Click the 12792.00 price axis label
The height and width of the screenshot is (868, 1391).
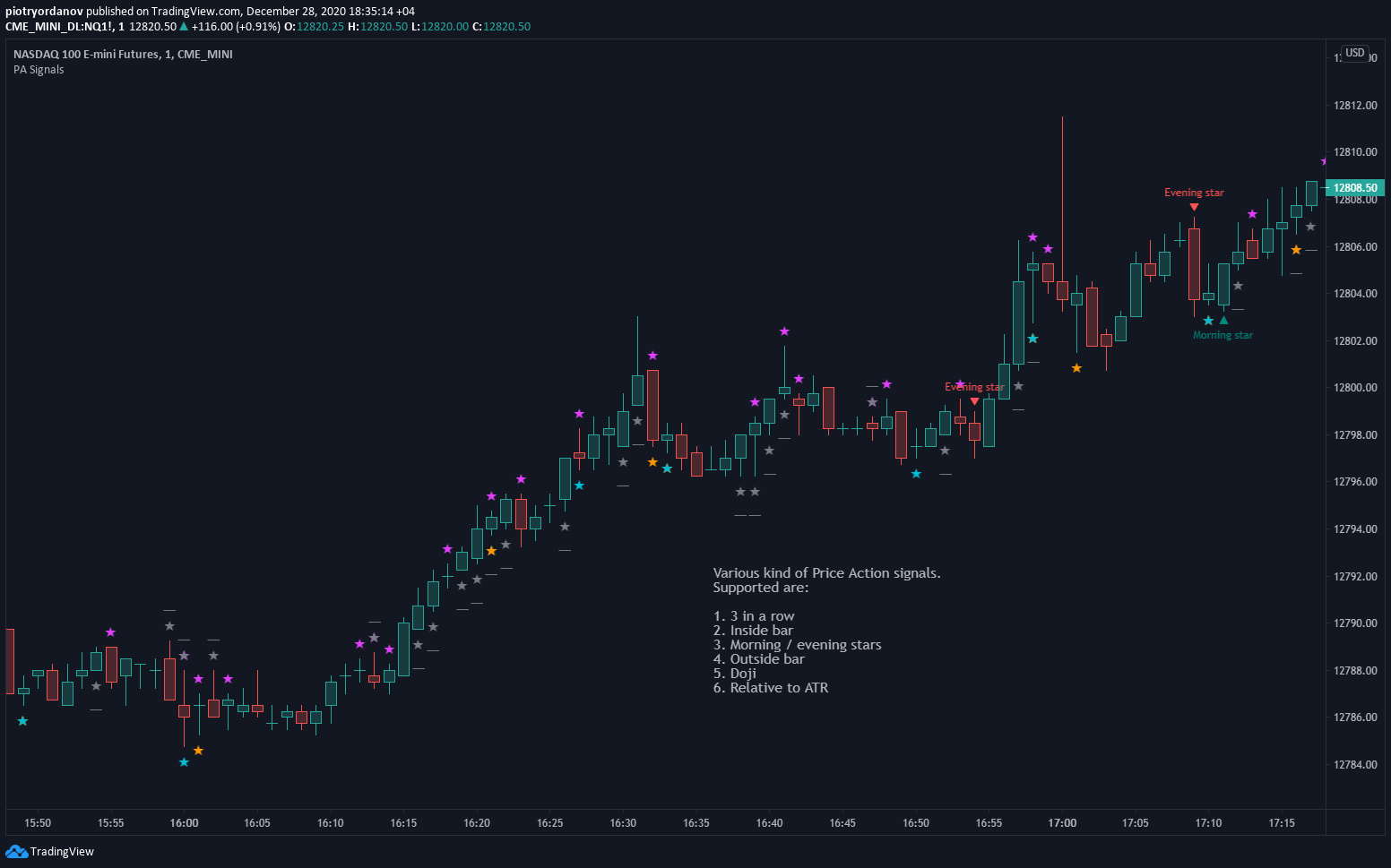(x=1355, y=577)
